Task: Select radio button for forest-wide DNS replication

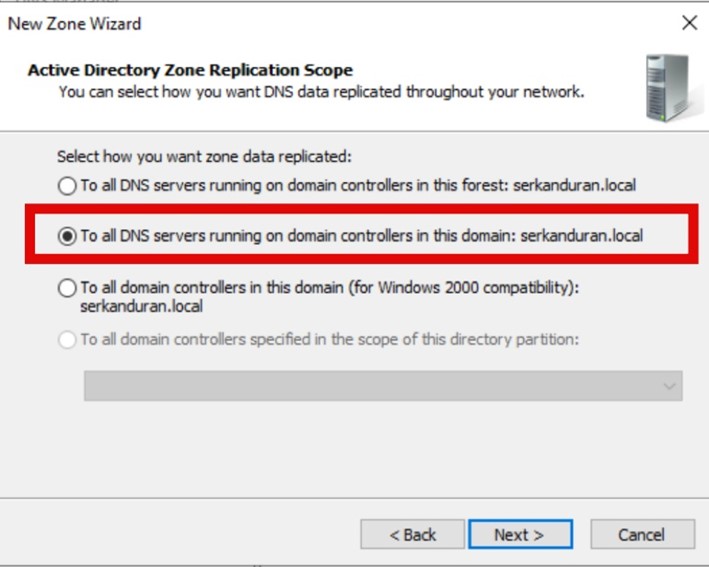Action: click(x=67, y=186)
